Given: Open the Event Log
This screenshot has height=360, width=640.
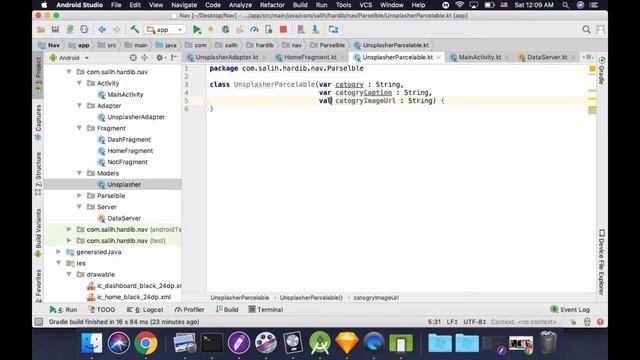Looking at the screenshot, I should coord(570,309).
